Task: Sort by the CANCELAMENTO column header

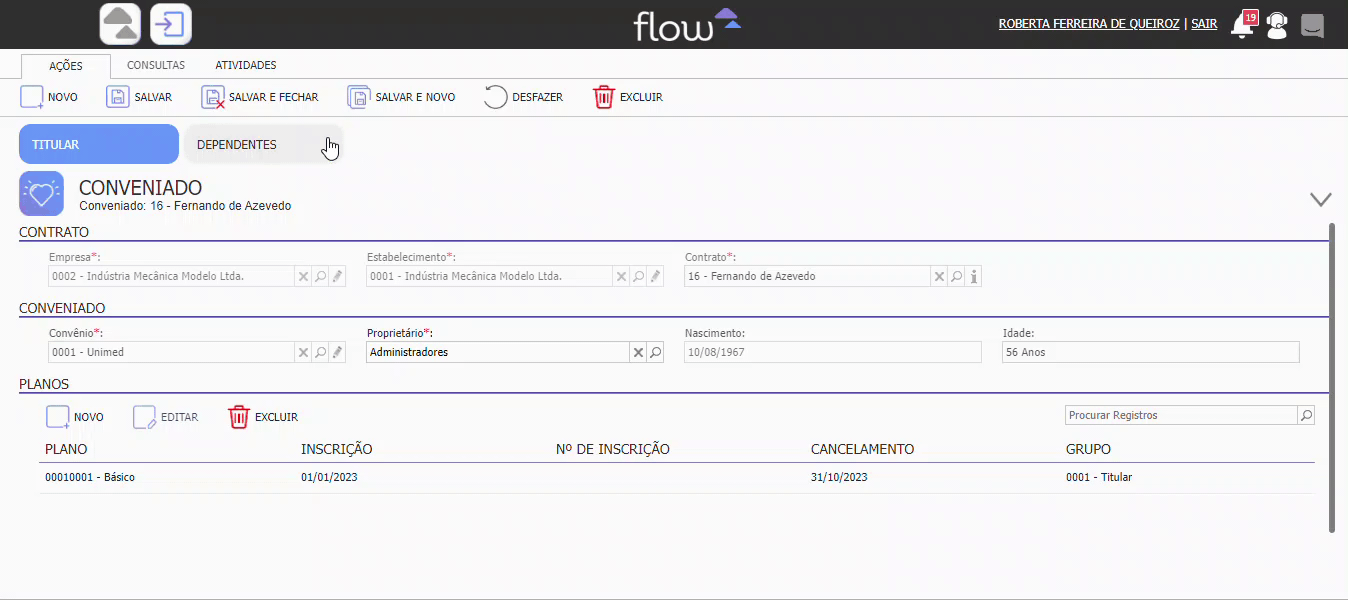Action: pyautogui.click(x=862, y=449)
